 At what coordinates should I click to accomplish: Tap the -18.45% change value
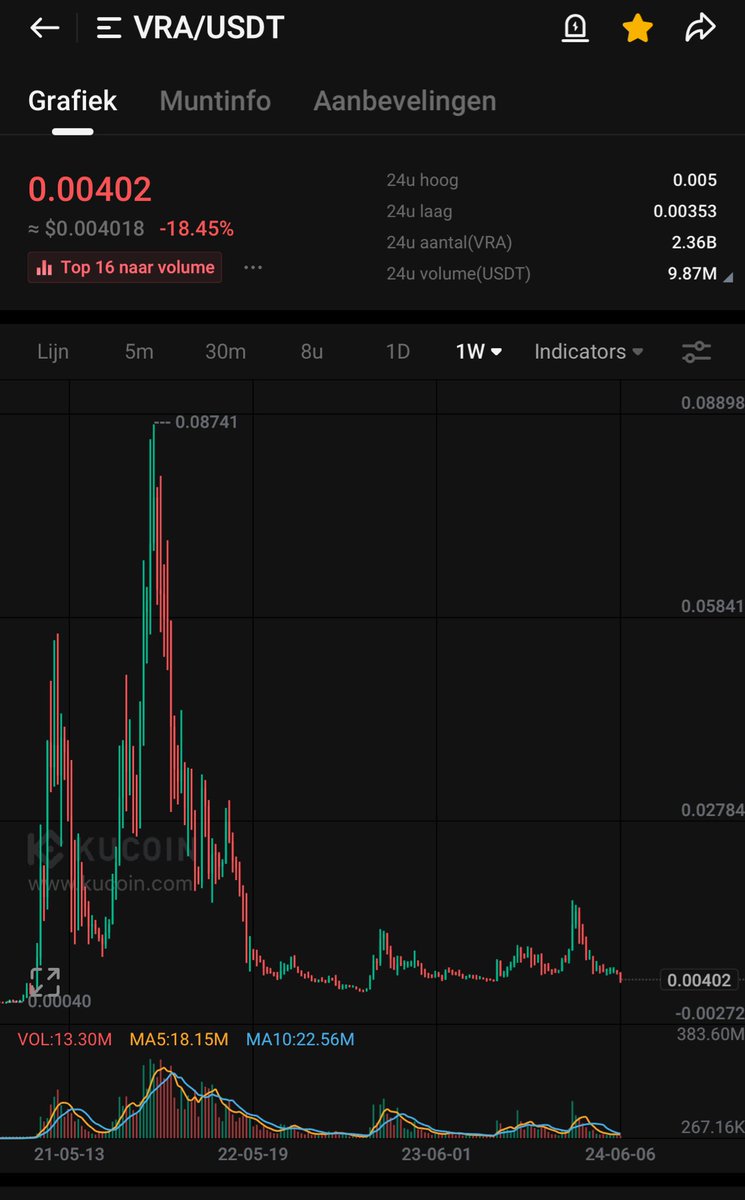(x=196, y=229)
